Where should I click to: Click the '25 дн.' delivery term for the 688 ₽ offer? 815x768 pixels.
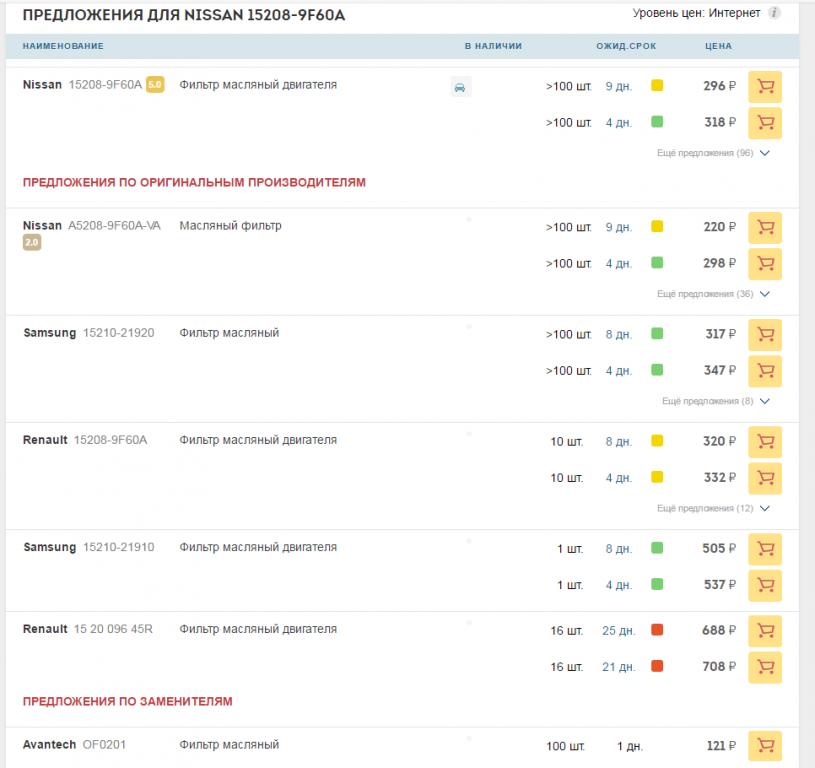point(619,631)
